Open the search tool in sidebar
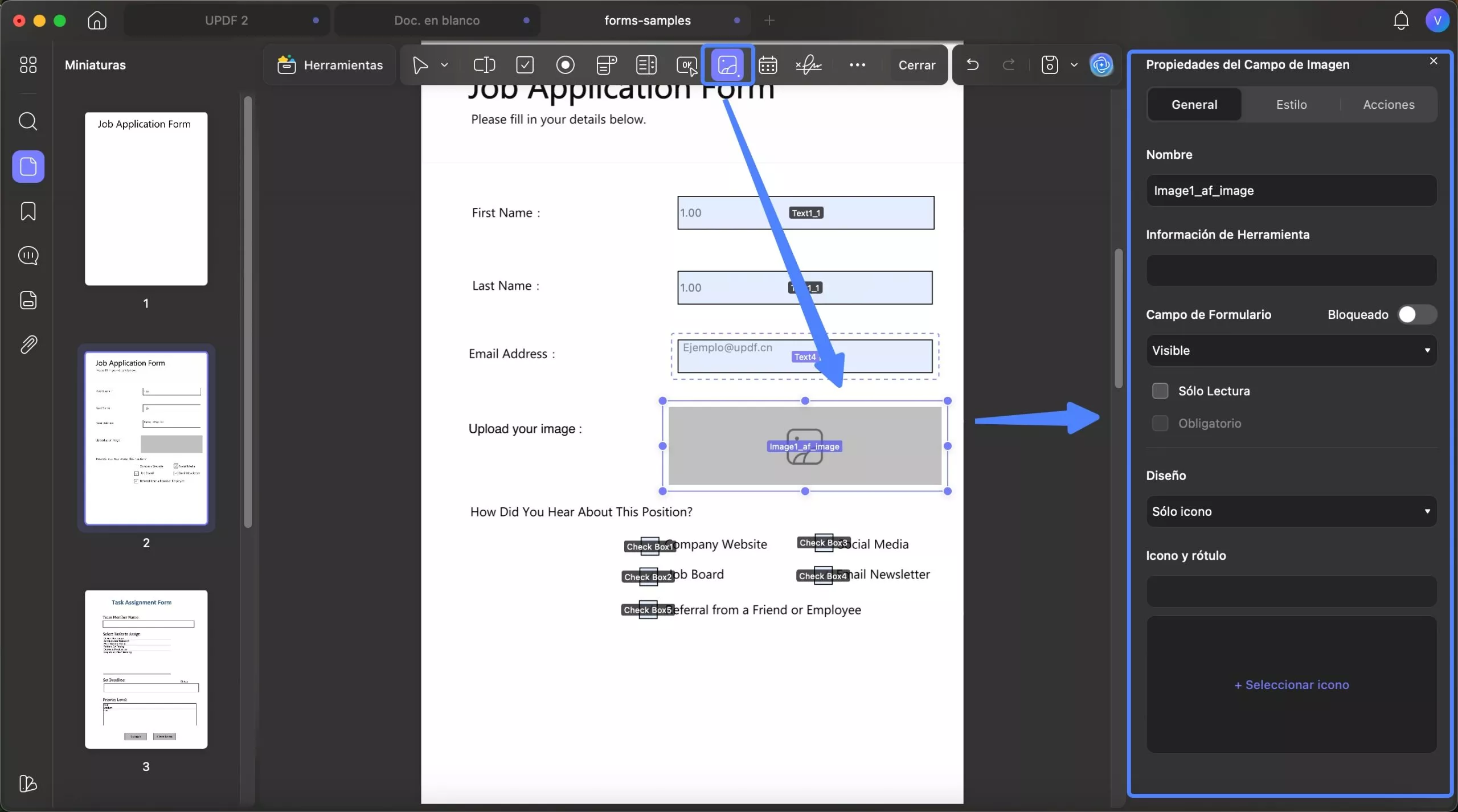The image size is (1458, 812). (28, 121)
